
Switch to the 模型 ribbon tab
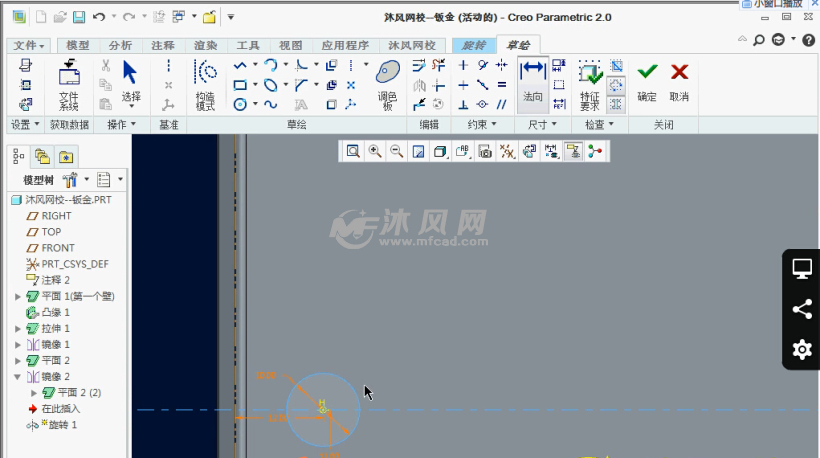[x=78, y=45]
